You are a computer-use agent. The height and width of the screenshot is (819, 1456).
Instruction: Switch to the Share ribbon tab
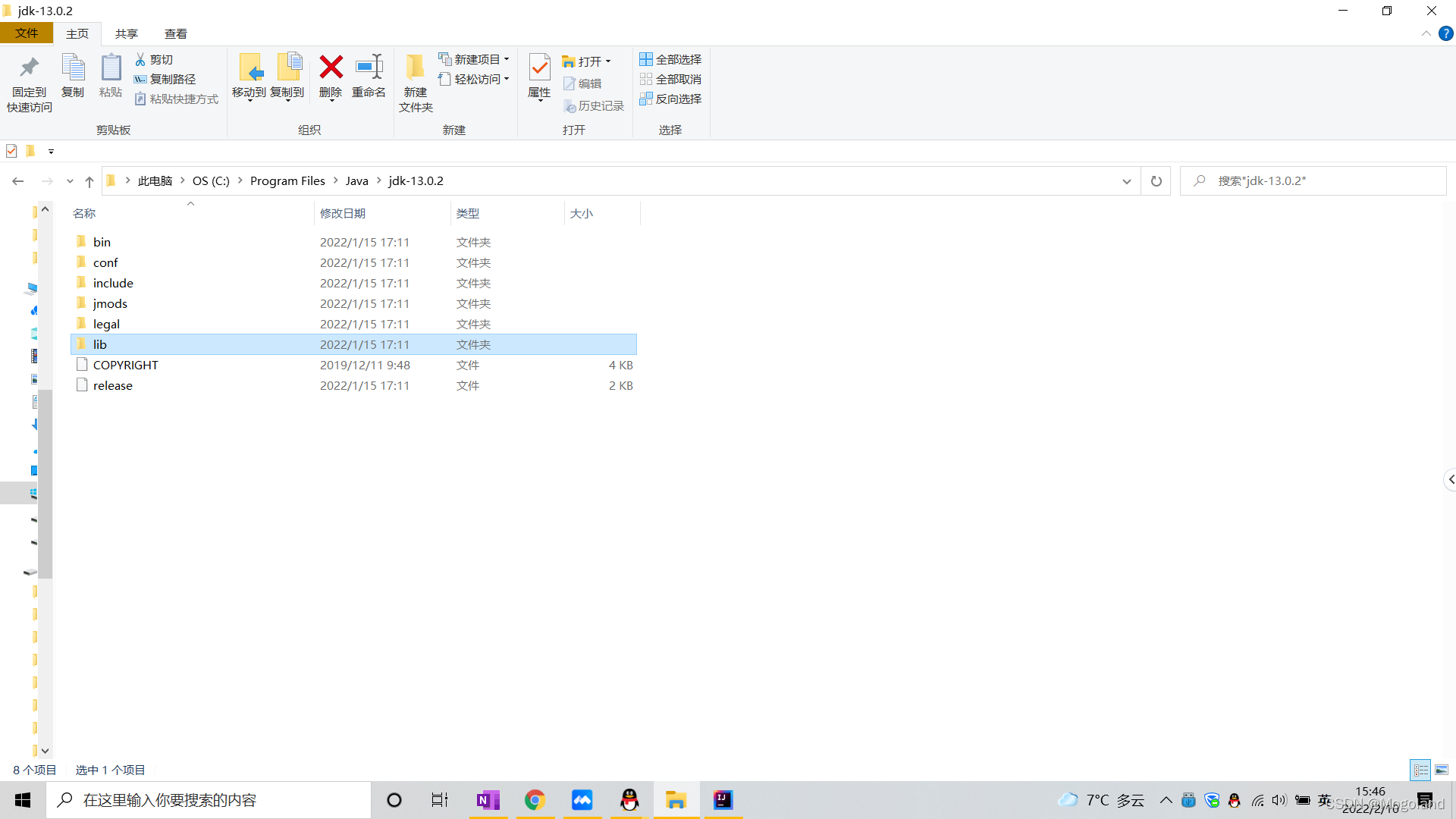[x=126, y=33]
